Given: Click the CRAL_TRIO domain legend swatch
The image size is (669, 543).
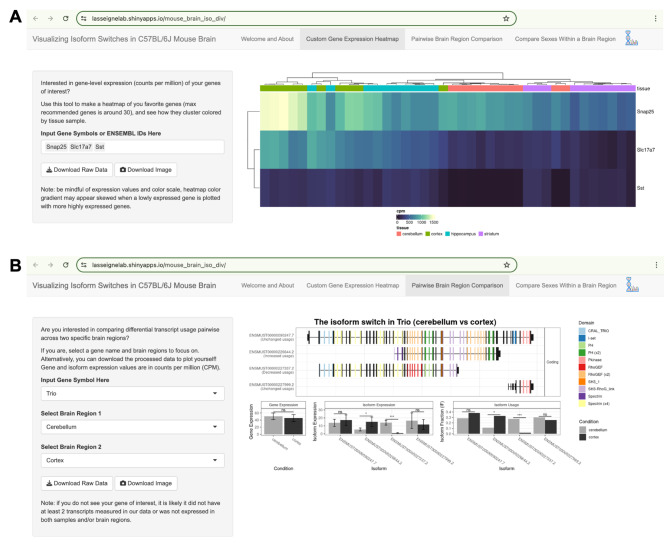Looking at the screenshot, I should coord(582,331).
